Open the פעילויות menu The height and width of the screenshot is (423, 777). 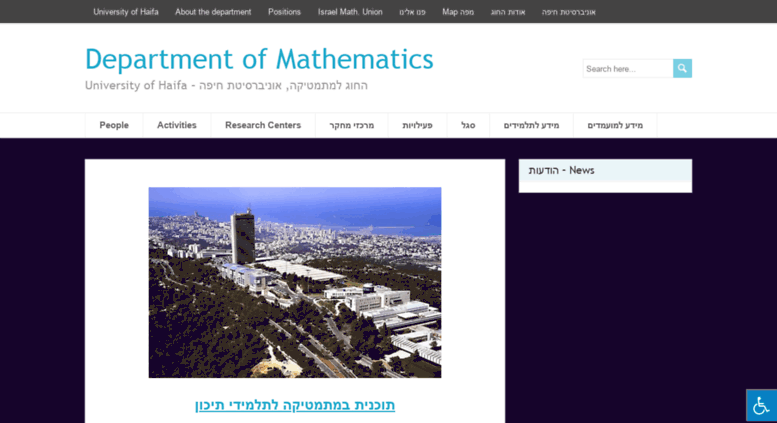(417, 125)
